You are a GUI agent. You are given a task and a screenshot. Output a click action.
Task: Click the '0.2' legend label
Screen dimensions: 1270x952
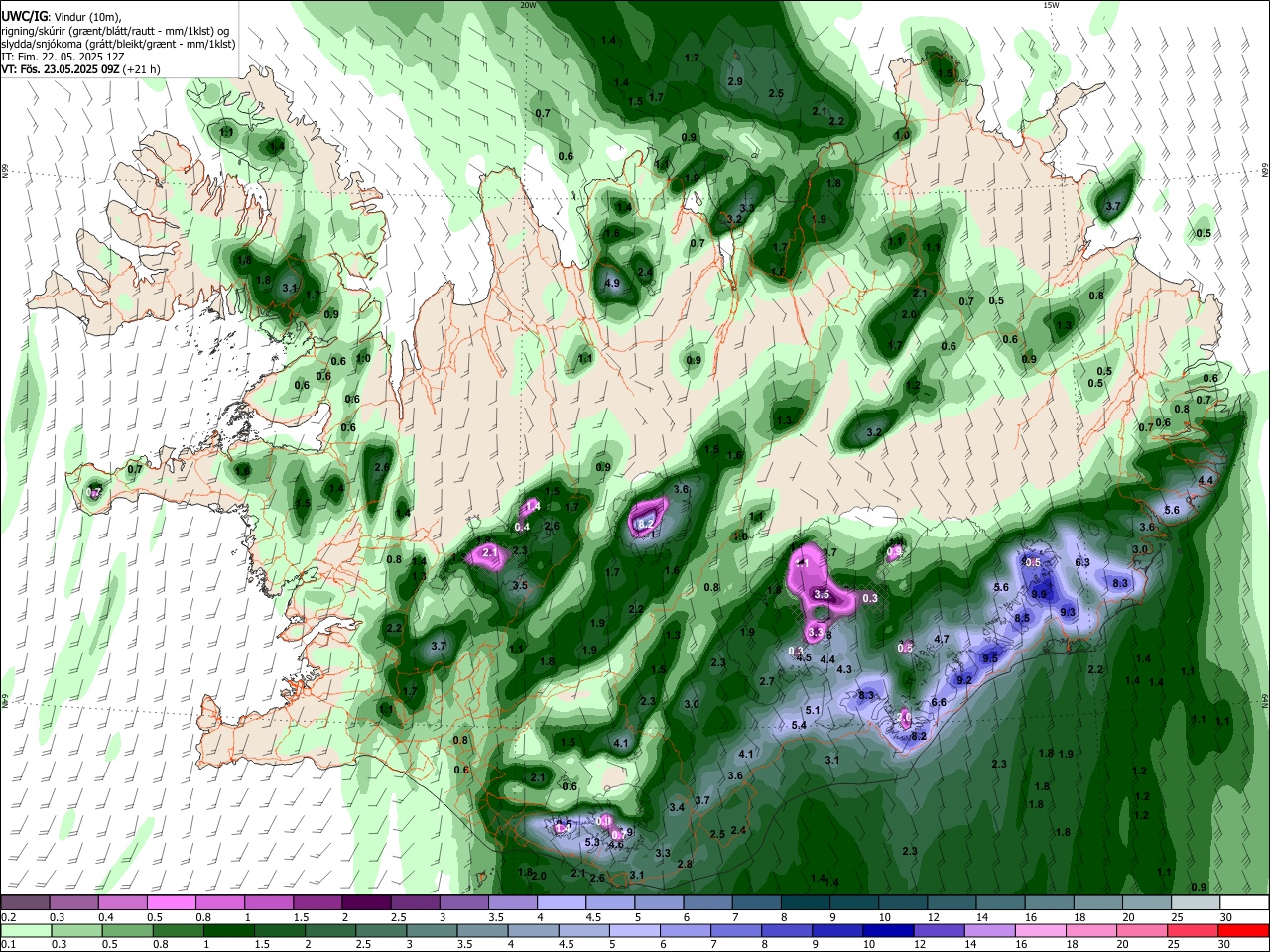[x=7, y=917]
